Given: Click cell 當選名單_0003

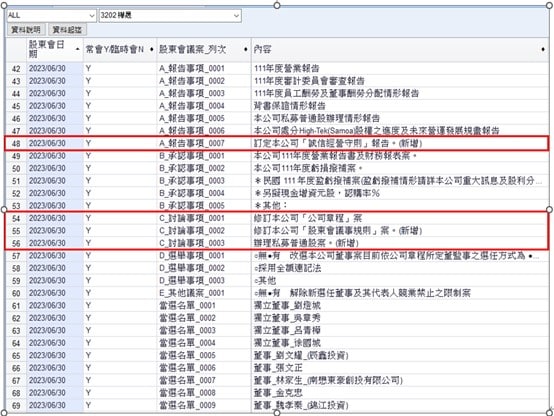Looking at the screenshot, I should [x=204, y=330].
